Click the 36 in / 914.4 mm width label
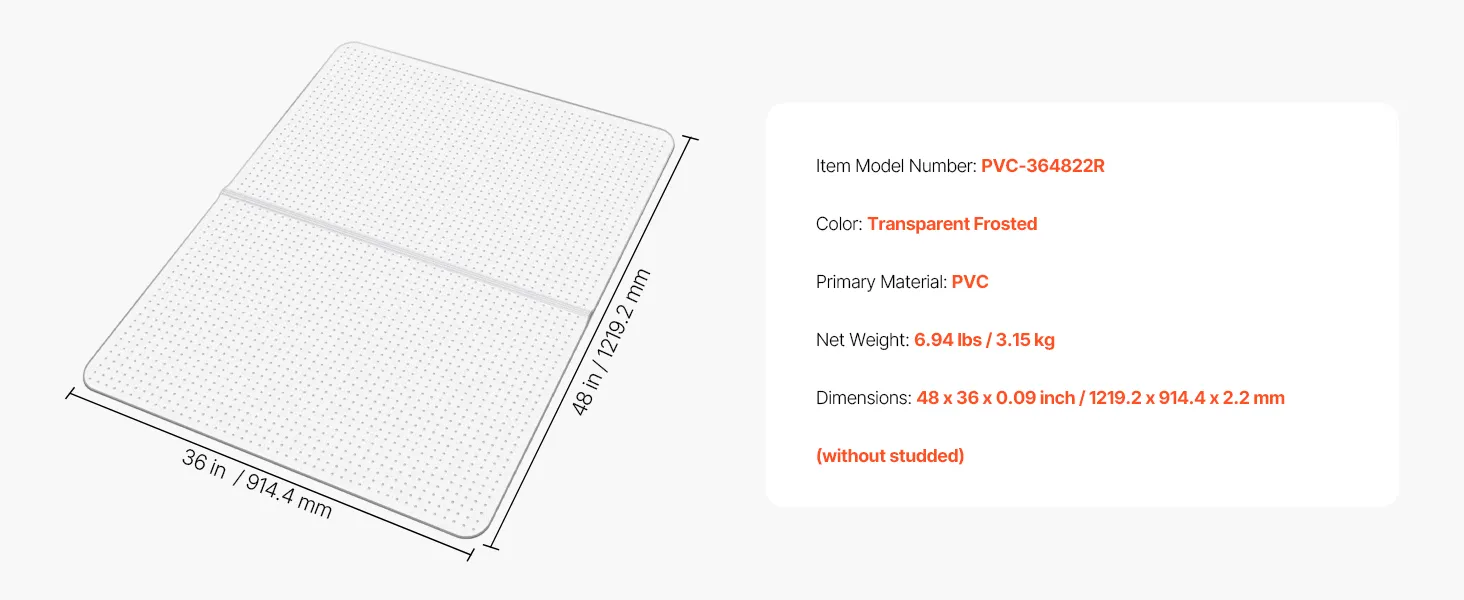 256,483
